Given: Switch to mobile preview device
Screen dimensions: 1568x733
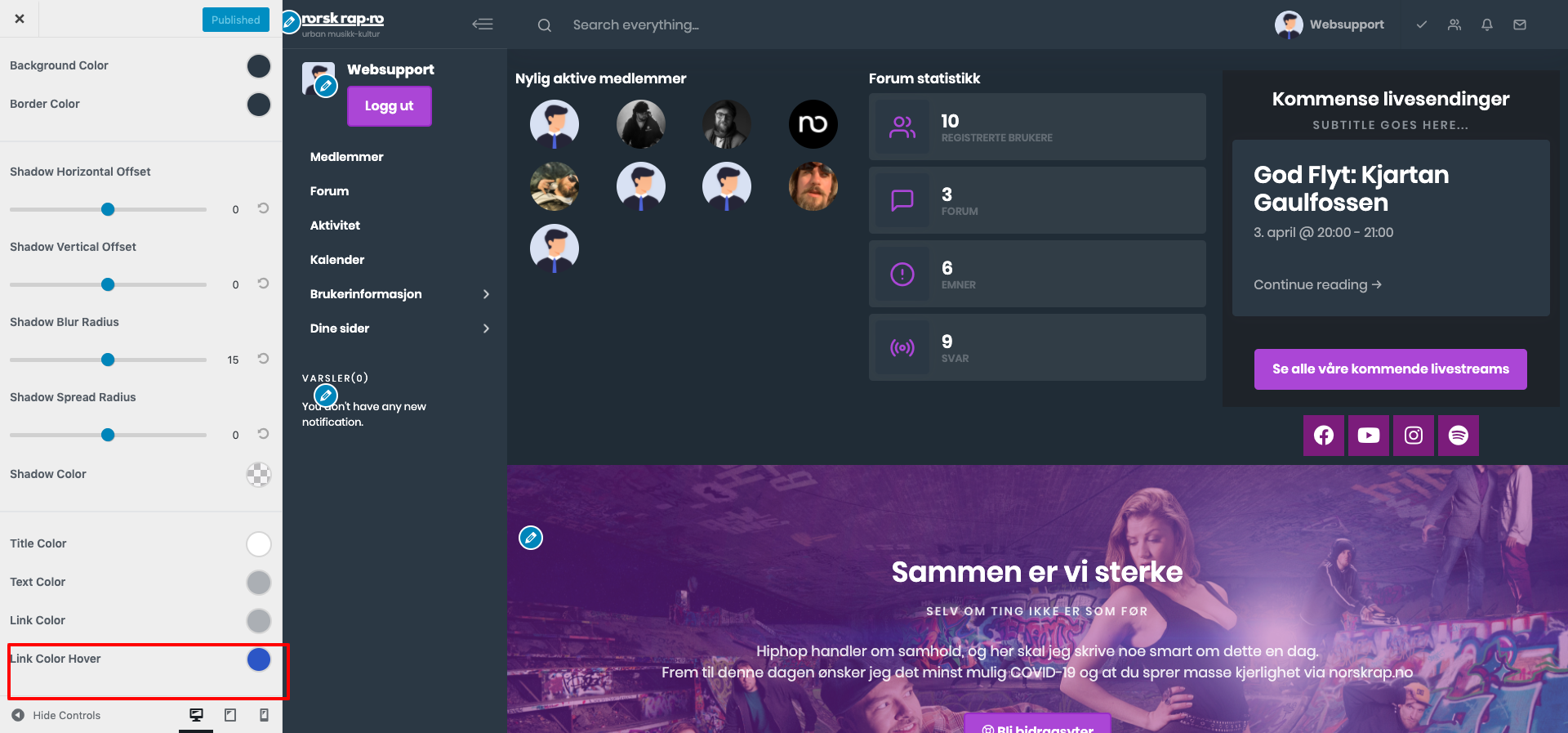Looking at the screenshot, I should click(x=264, y=715).
